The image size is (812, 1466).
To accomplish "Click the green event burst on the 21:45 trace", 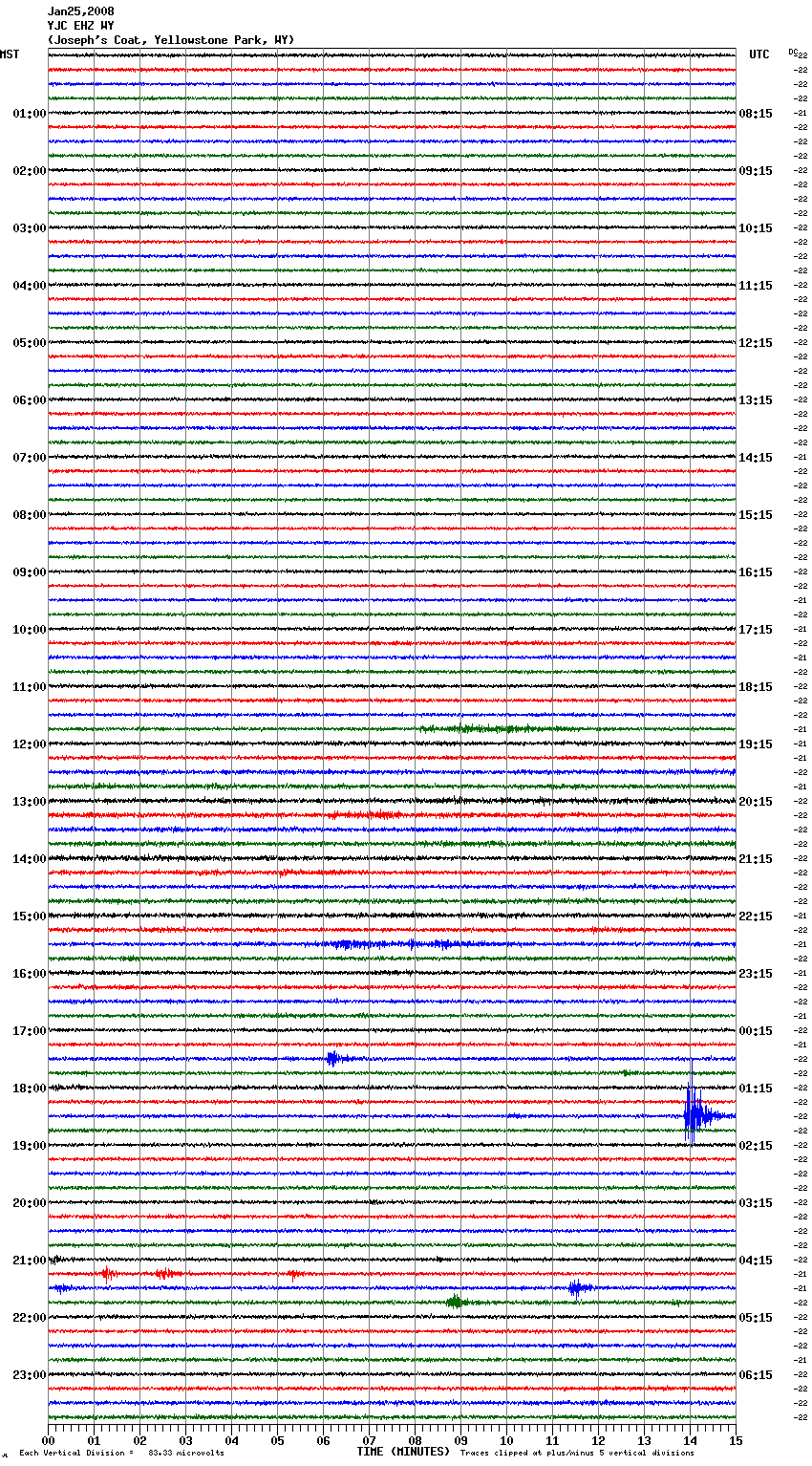I will (456, 1302).
